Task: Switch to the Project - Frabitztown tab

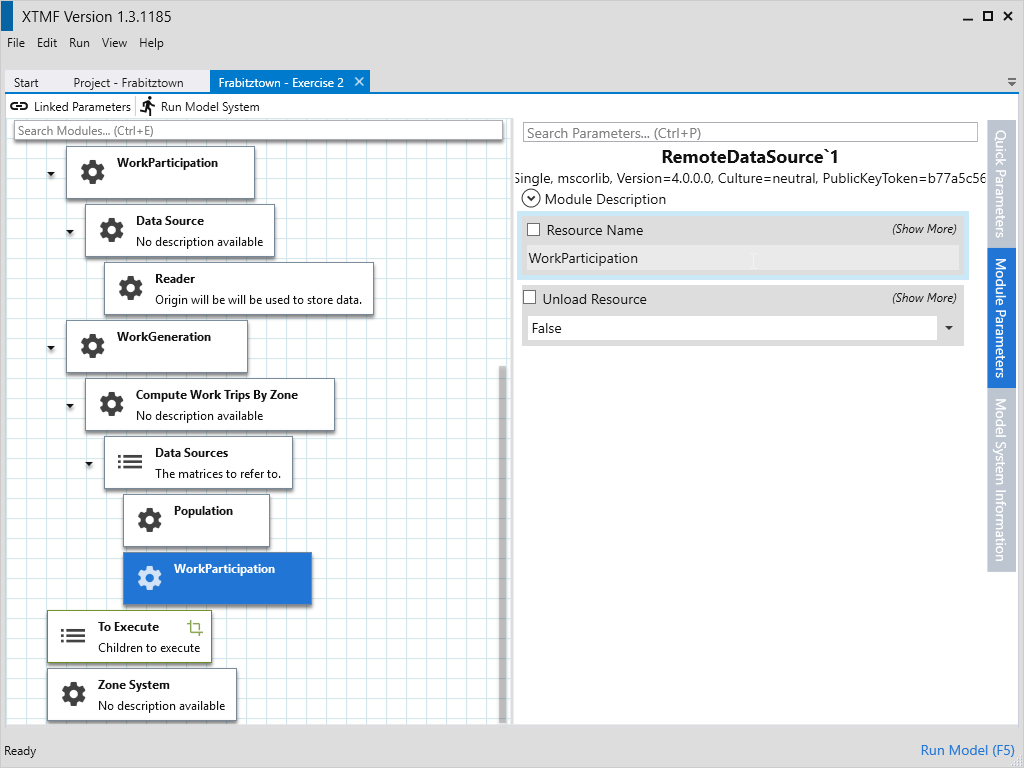Action: click(x=128, y=83)
